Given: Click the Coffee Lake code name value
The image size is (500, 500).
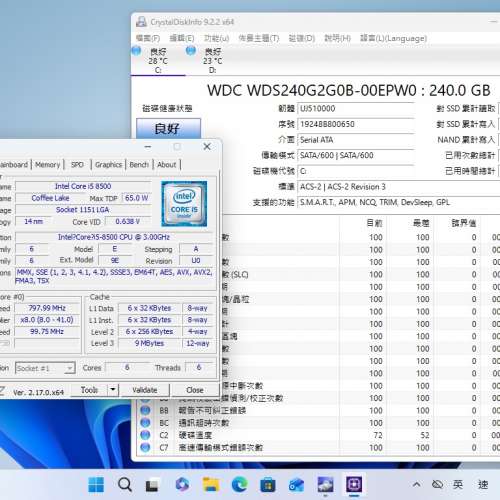Looking at the screenshot, I should [x=50, y=198].
